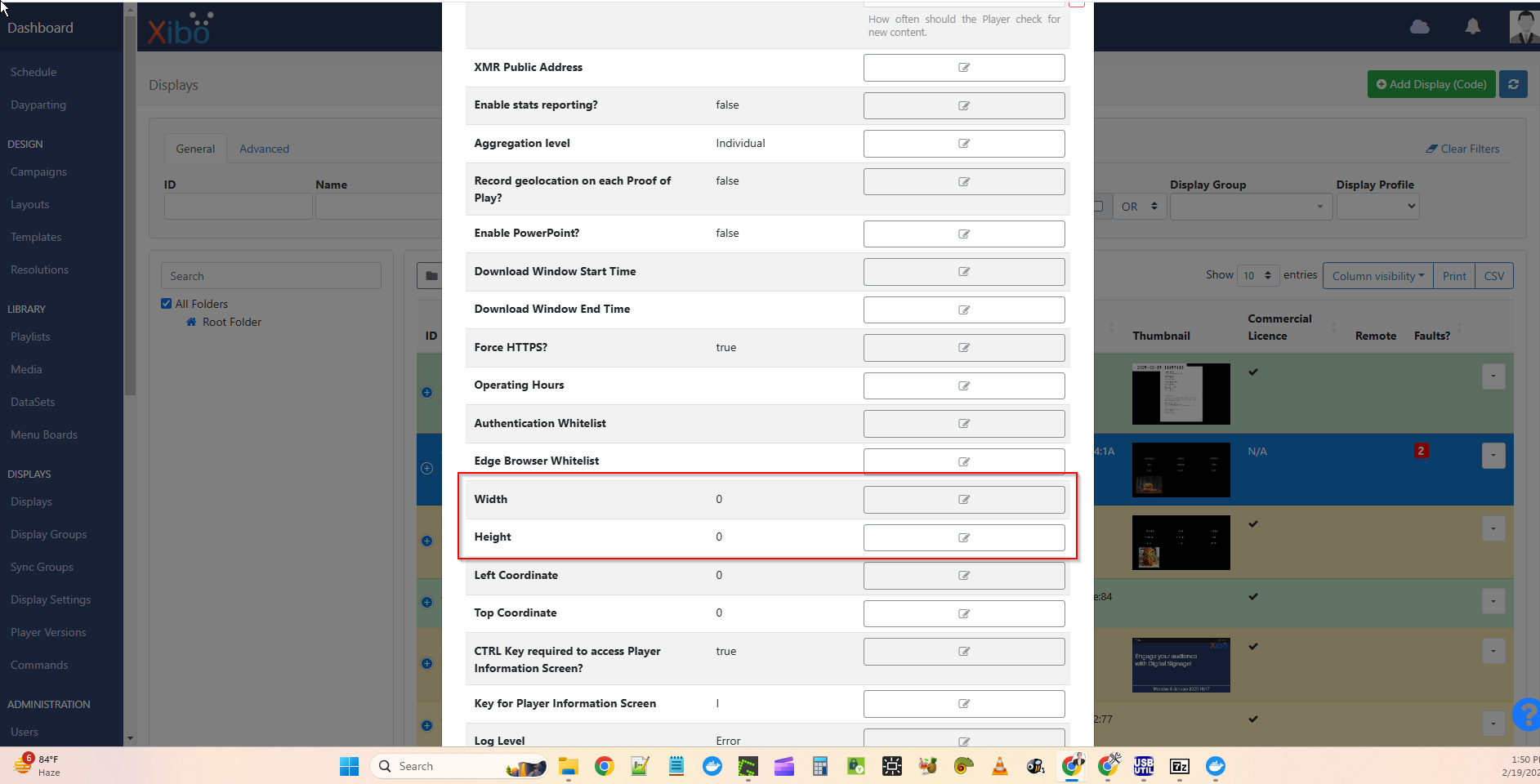Click the Clear Filters link
This screenshot has height=784, width=1540.
(1462, 149)
